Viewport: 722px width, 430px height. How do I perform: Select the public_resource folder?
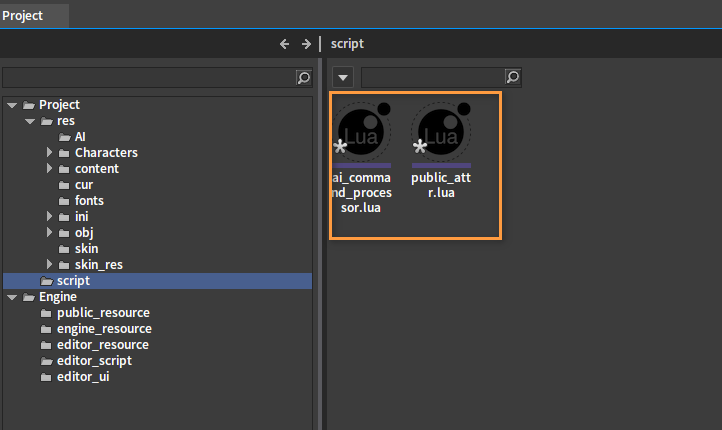(103, 313)
